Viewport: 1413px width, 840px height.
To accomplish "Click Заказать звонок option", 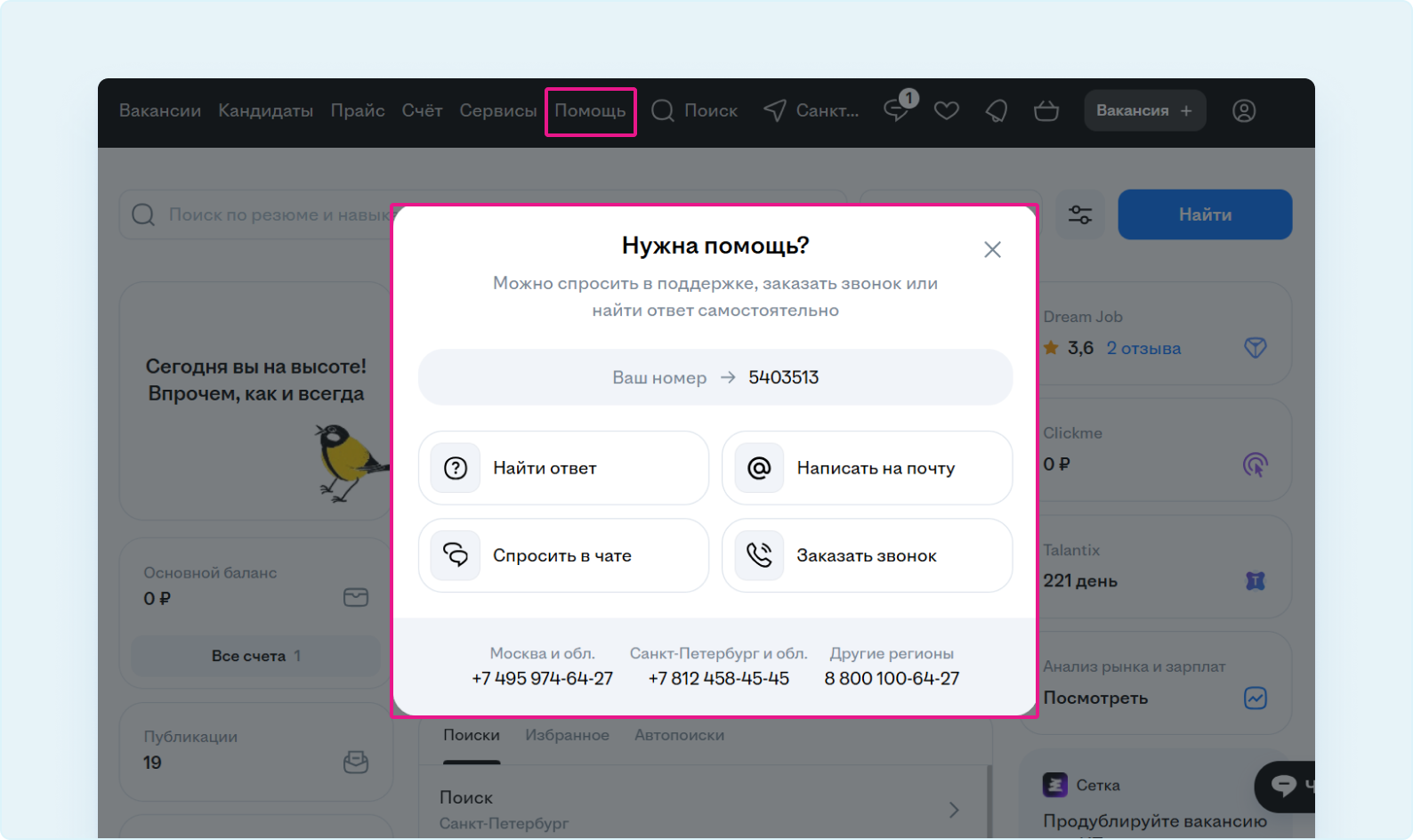I will tap(867, 555).
